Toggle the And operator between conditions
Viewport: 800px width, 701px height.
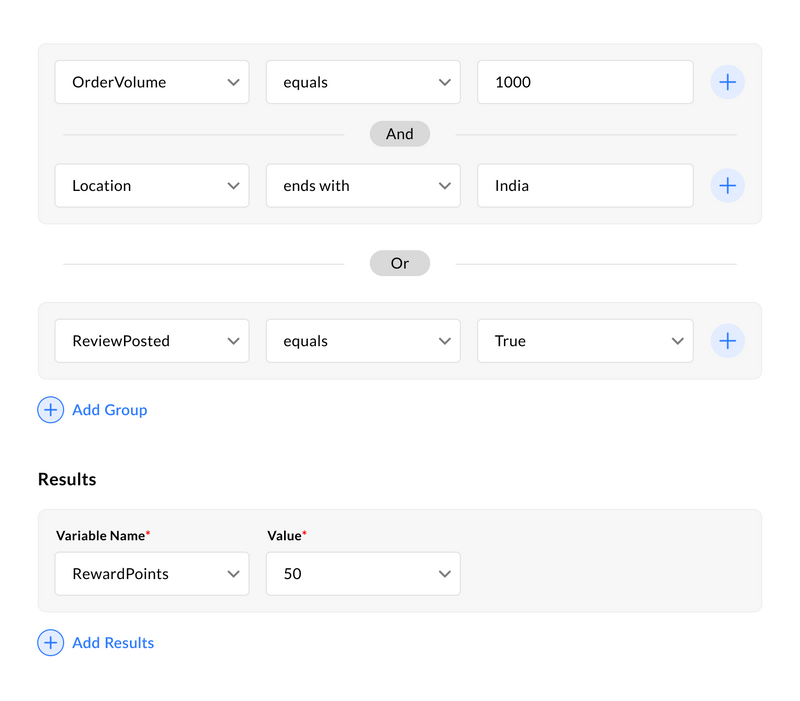pyautogui.click(x=399, y=133)
